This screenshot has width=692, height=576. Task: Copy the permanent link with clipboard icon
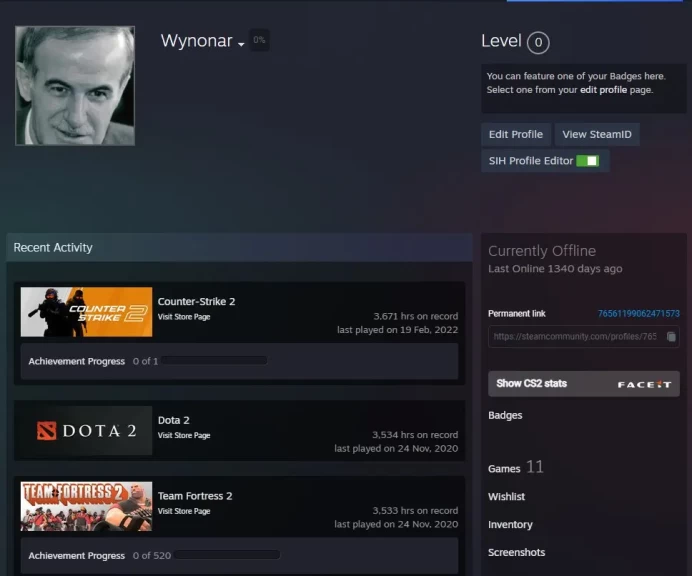click(671, 337)
